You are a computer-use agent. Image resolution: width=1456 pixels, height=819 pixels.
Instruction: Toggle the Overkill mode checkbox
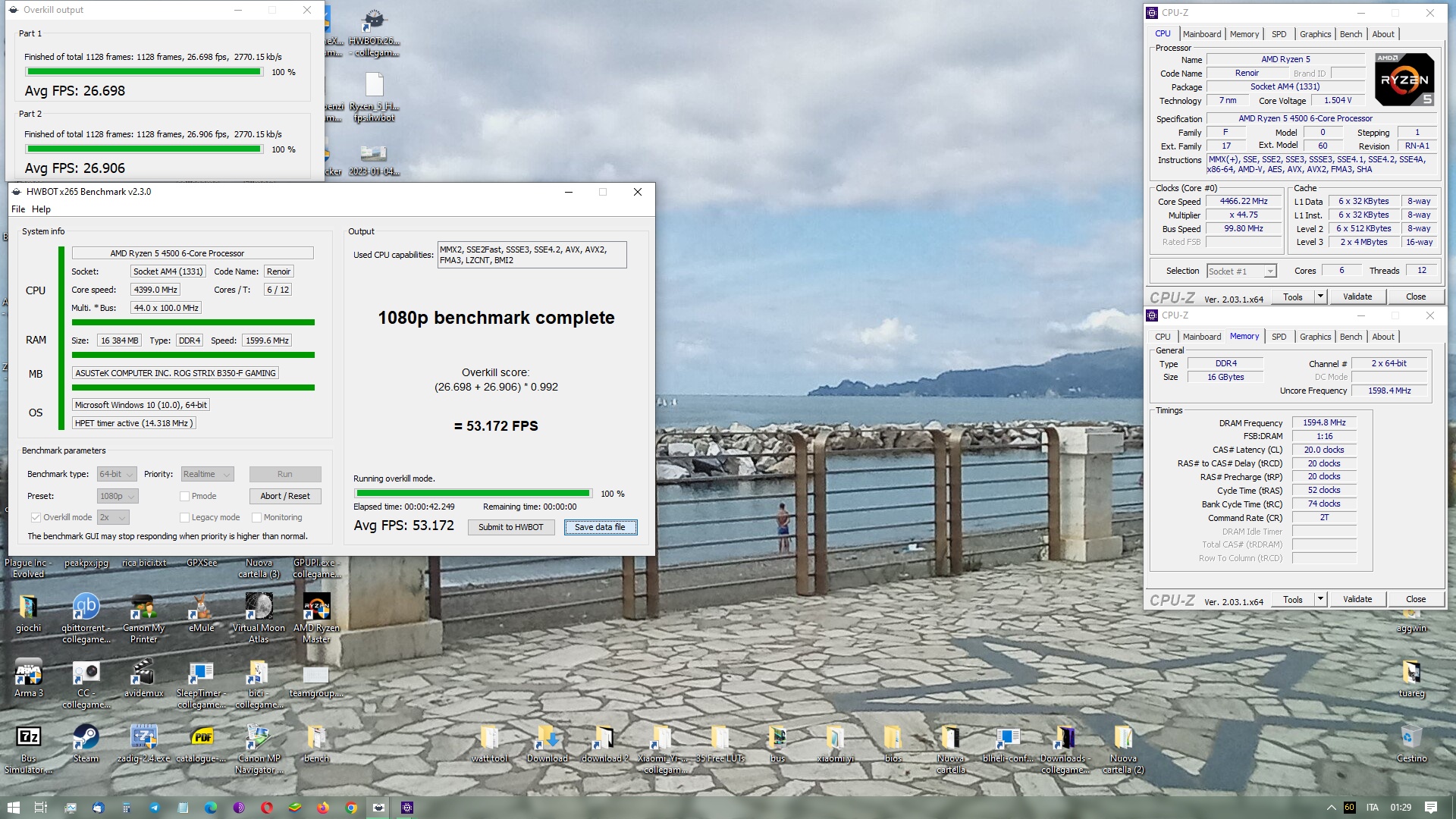36,517
